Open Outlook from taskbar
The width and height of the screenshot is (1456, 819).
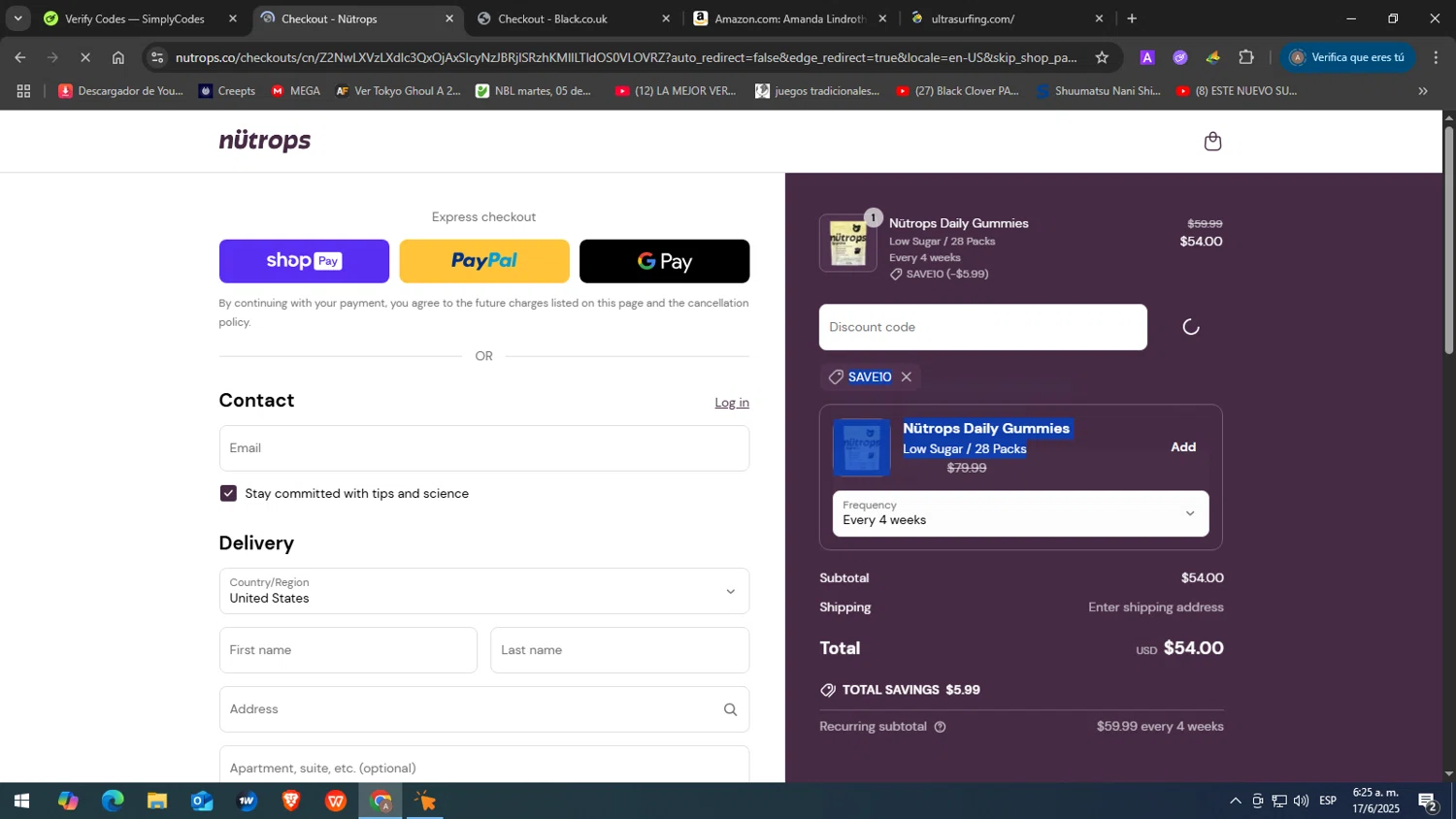pos(202,802)
